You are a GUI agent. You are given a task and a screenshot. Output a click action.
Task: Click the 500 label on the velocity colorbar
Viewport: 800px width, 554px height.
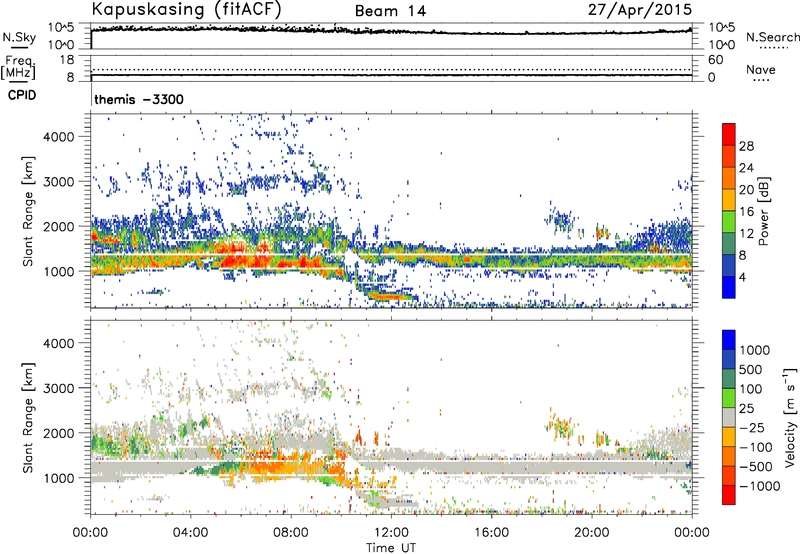point(752,370)
